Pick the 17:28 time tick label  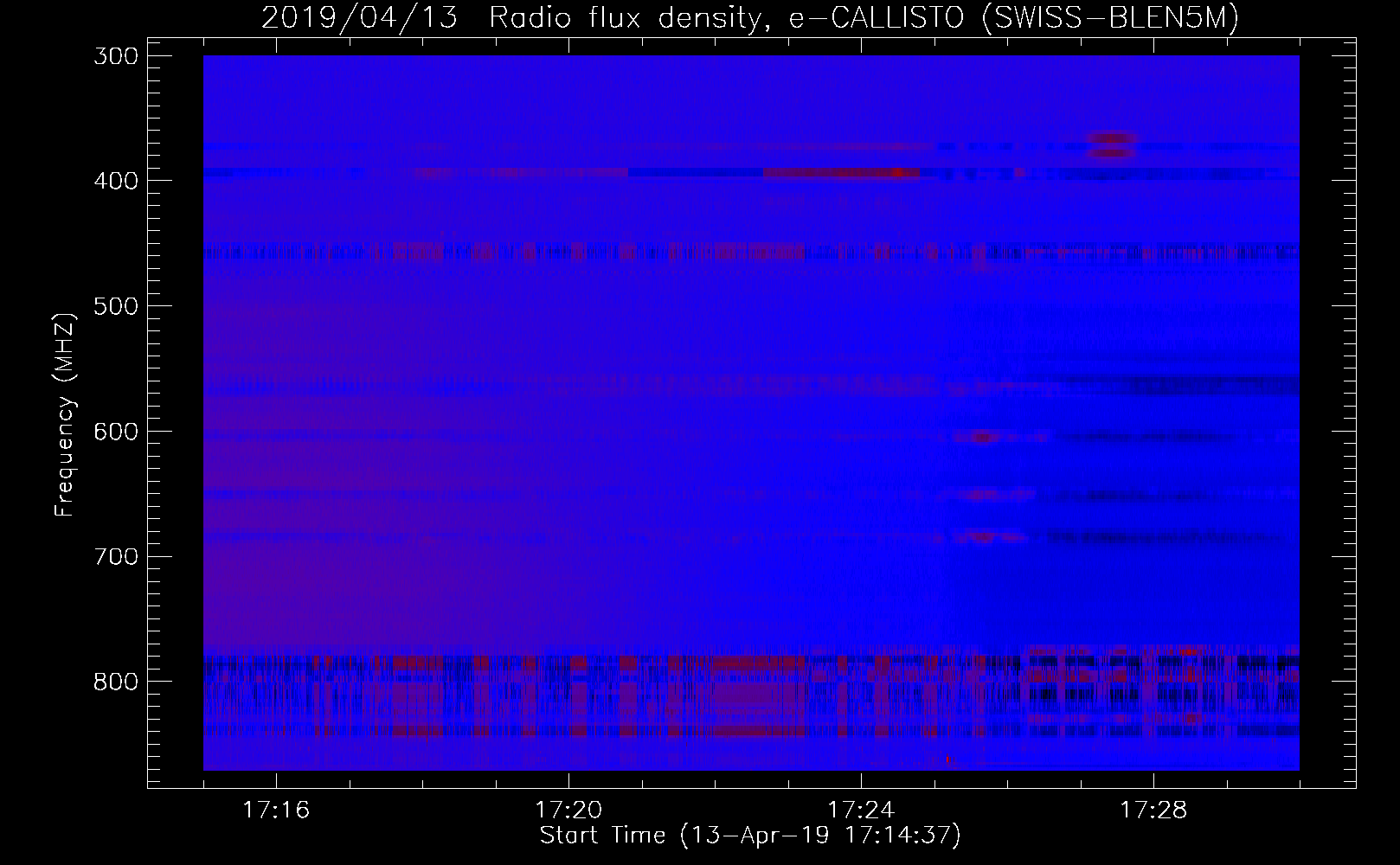point(1153,810)
